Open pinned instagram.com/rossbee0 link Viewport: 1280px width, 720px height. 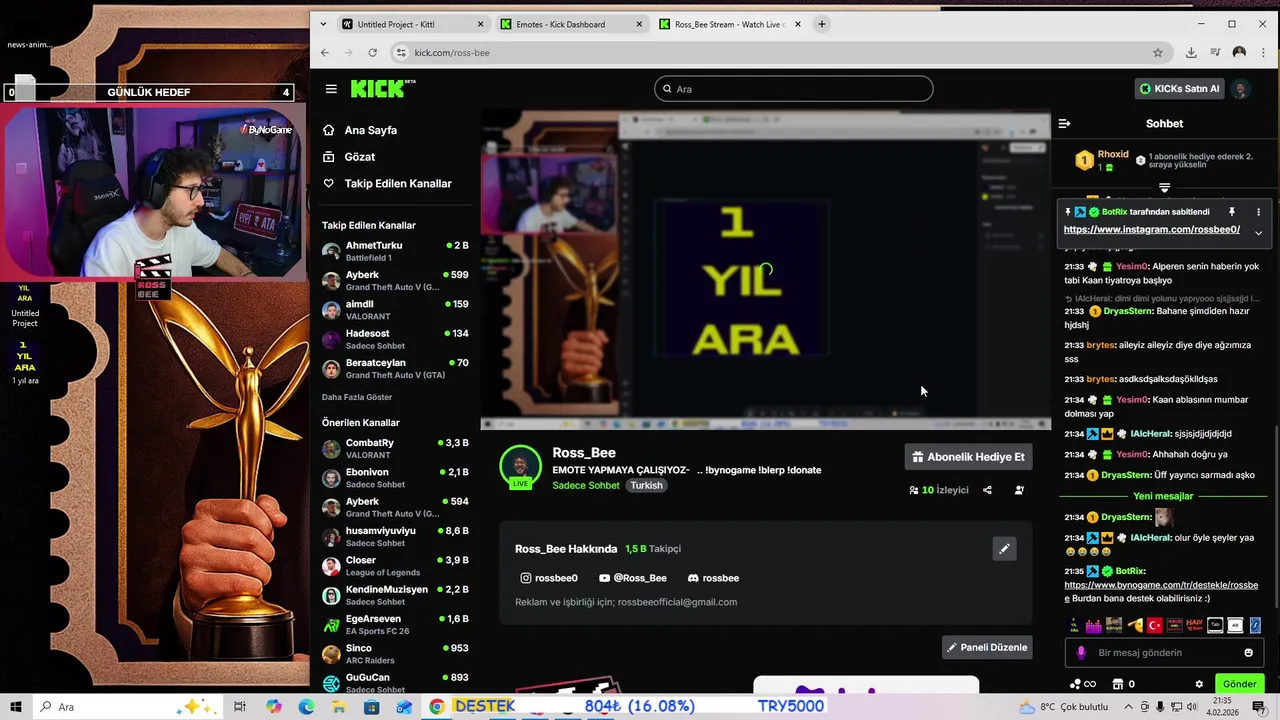(x=1152, y=230)
